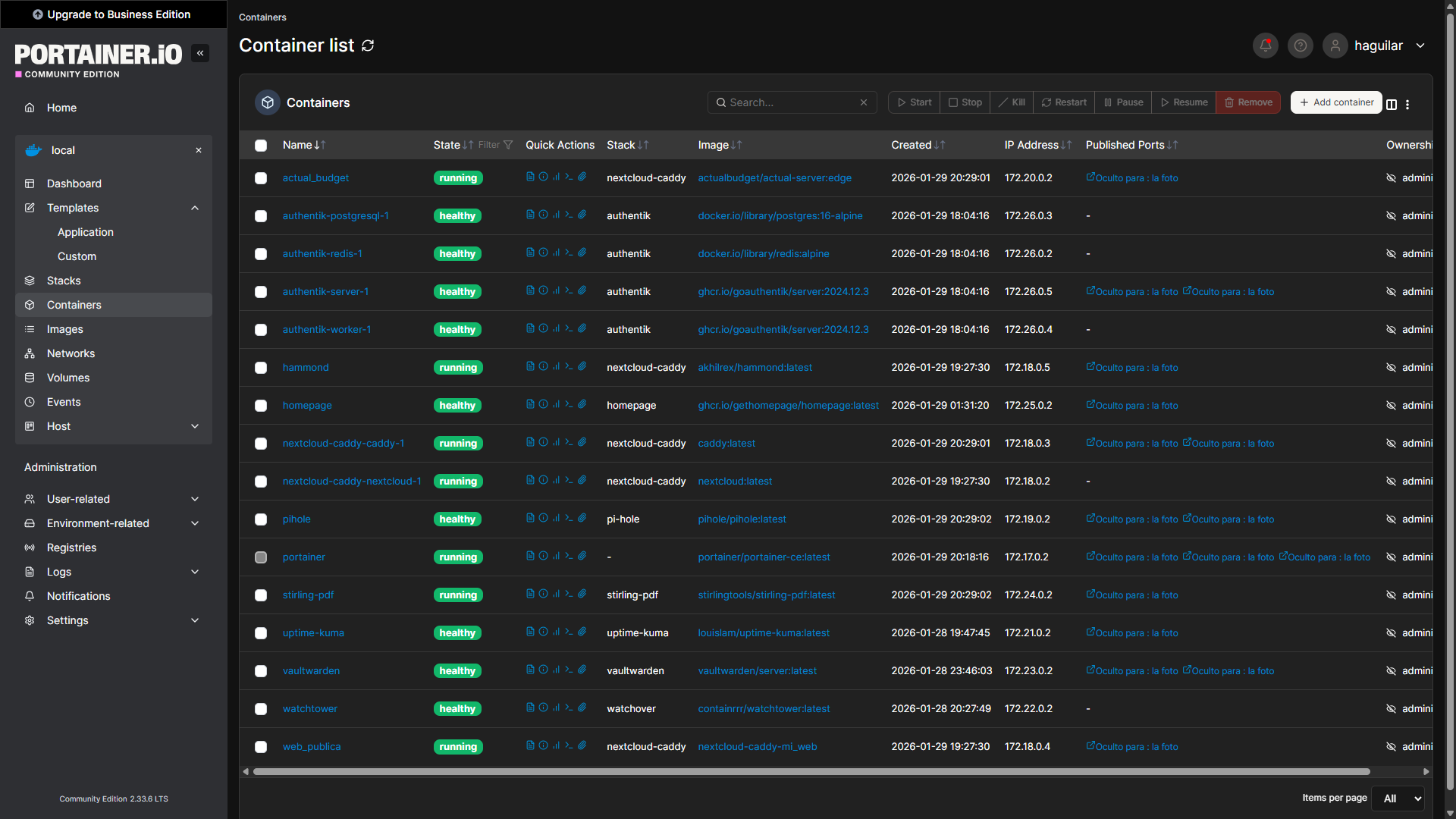This screenshot has height=819, width=1456.
Task: Expand the User-related section
Action: tap(114, 499)
